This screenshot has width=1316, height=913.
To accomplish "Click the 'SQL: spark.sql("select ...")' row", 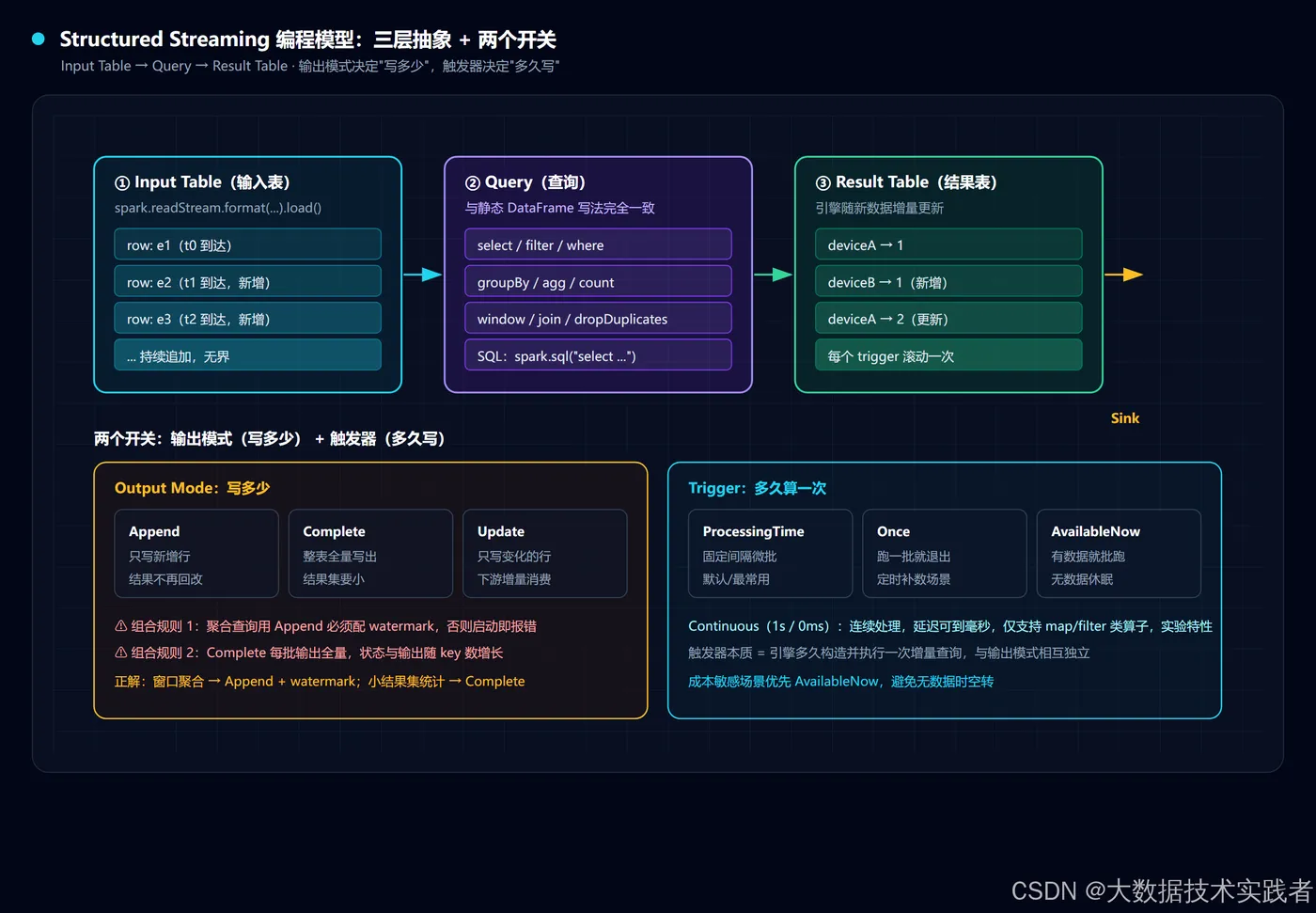I will [598, 355].
